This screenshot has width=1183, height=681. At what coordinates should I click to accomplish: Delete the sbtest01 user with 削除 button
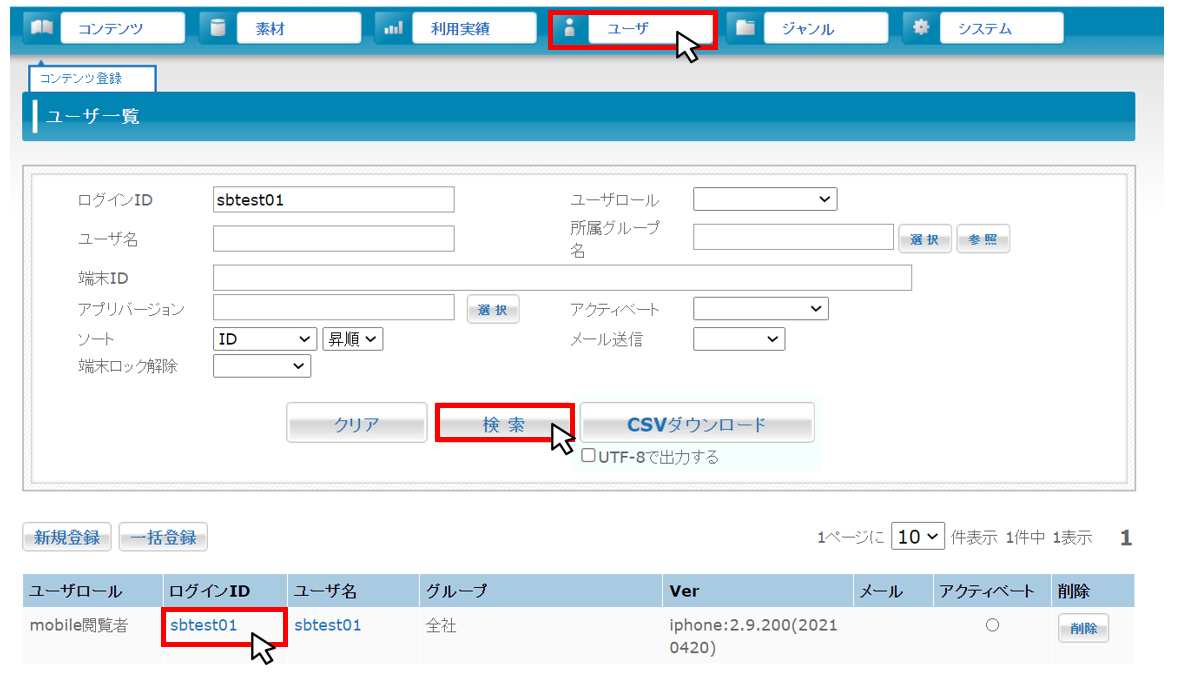[x=1083, y=628]
